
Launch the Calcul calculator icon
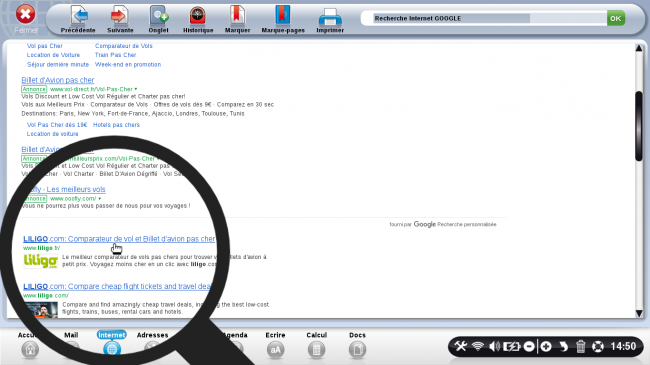pyautogui.click(x=316, y=350)
